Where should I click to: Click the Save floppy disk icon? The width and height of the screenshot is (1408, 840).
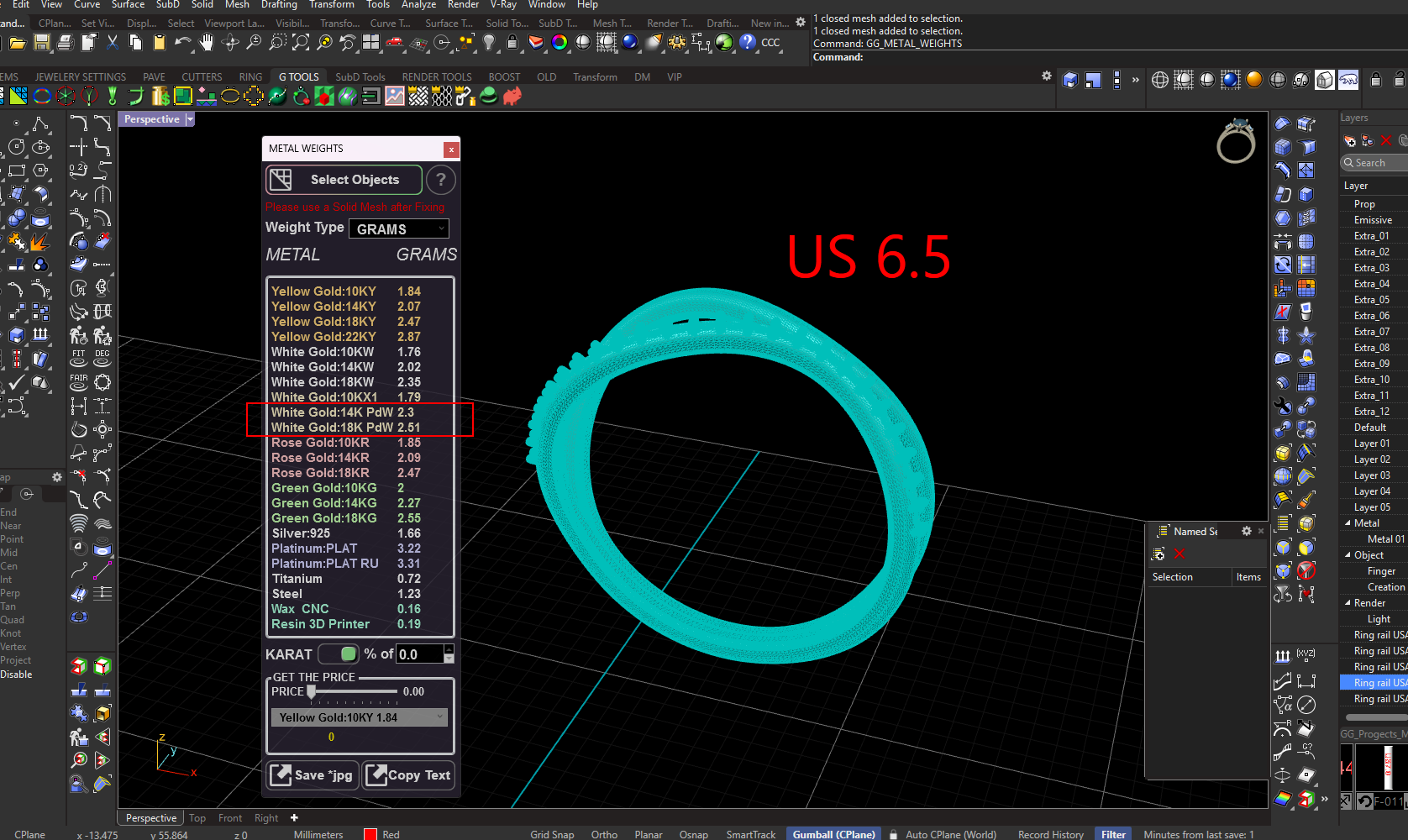[41, 42]
